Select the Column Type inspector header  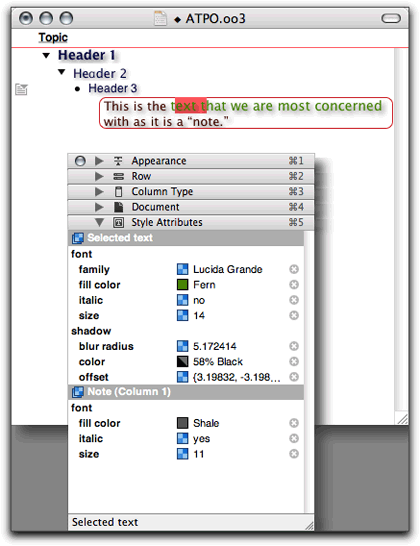point(191,192)
